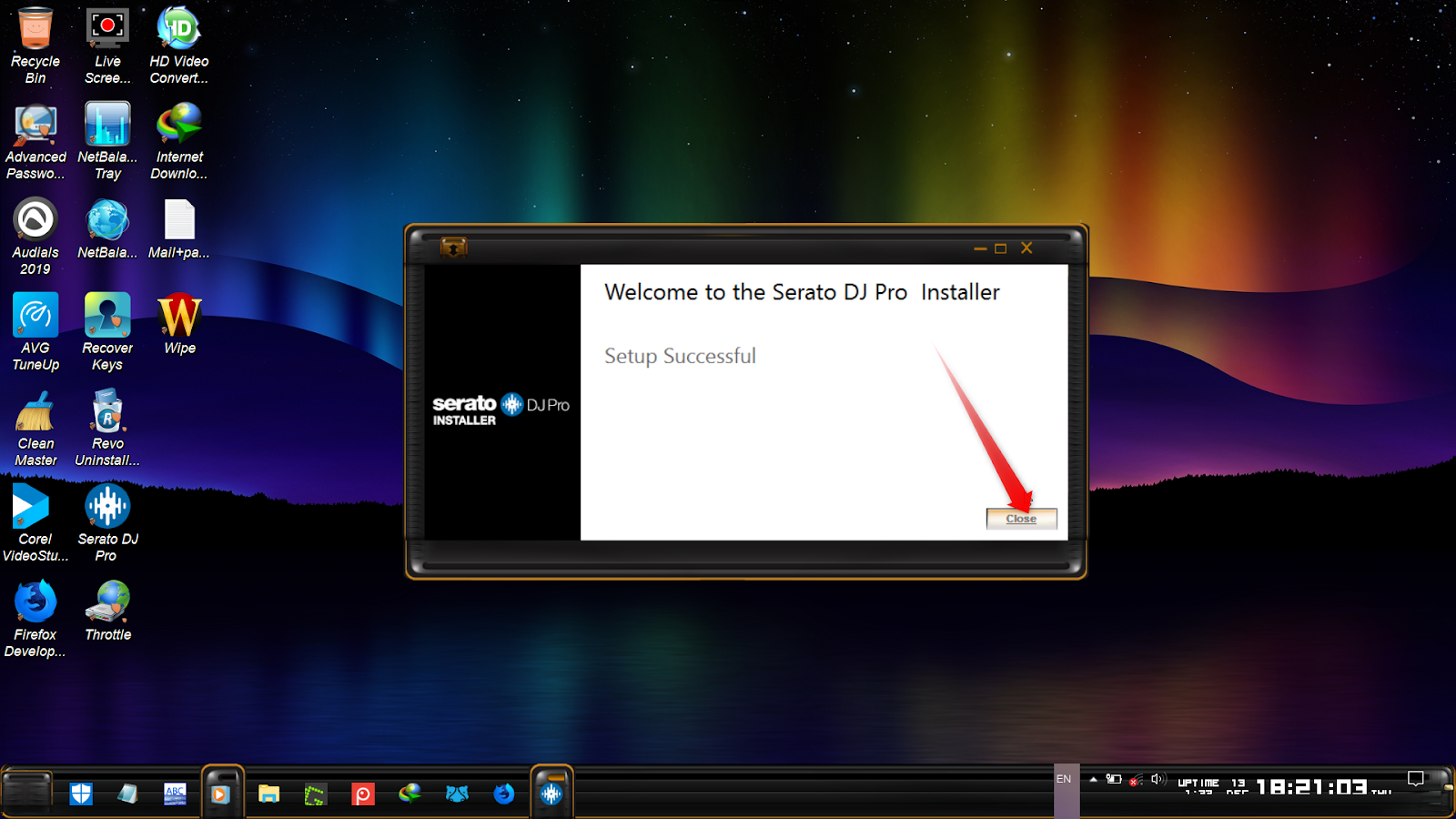Image resolution: width=1456 pixels, height=819 pixels.
Task: Select the Revo Uninstaller desktop icon
Action: pos(107,428)
